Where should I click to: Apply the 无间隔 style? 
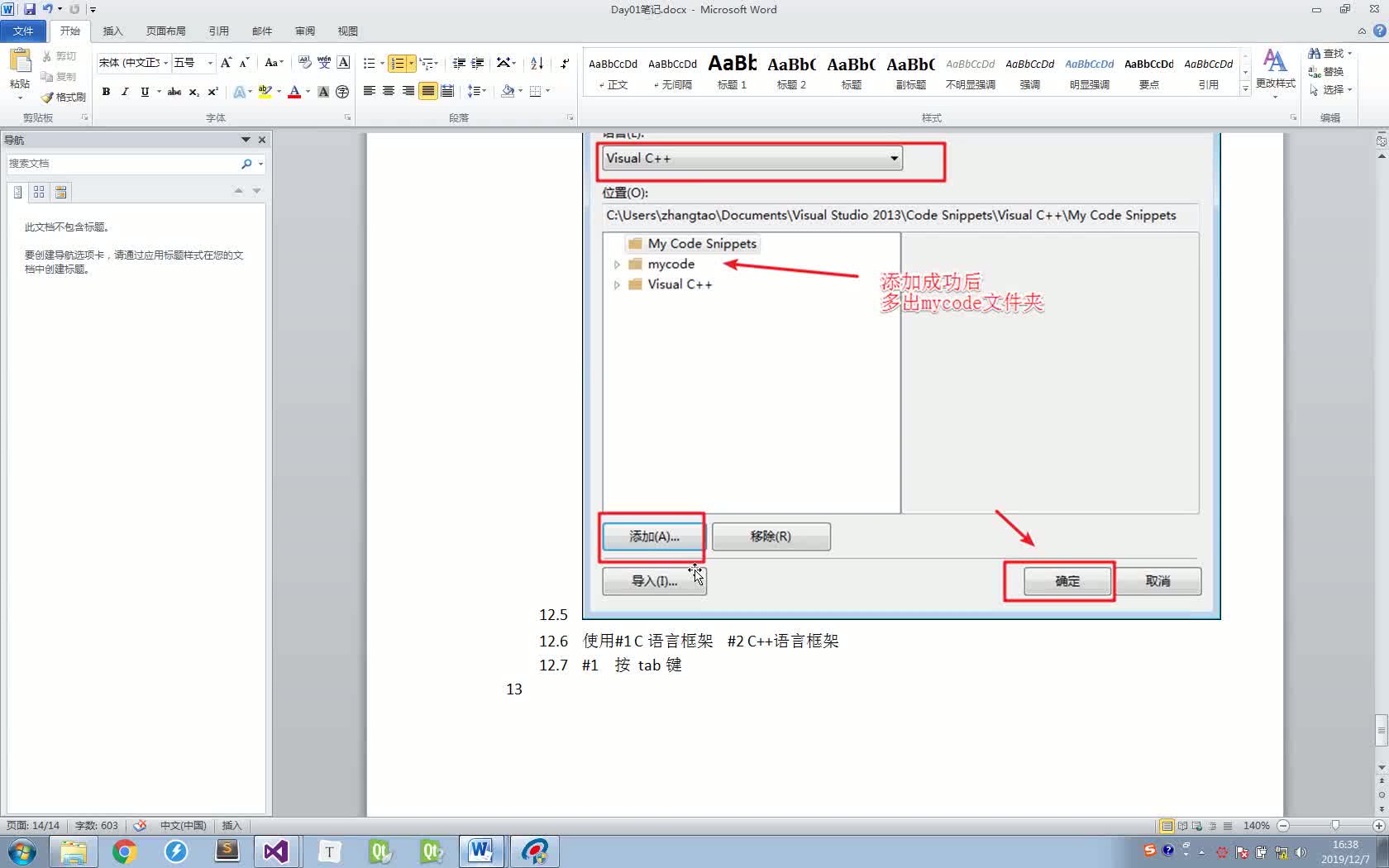pos(673,72)
